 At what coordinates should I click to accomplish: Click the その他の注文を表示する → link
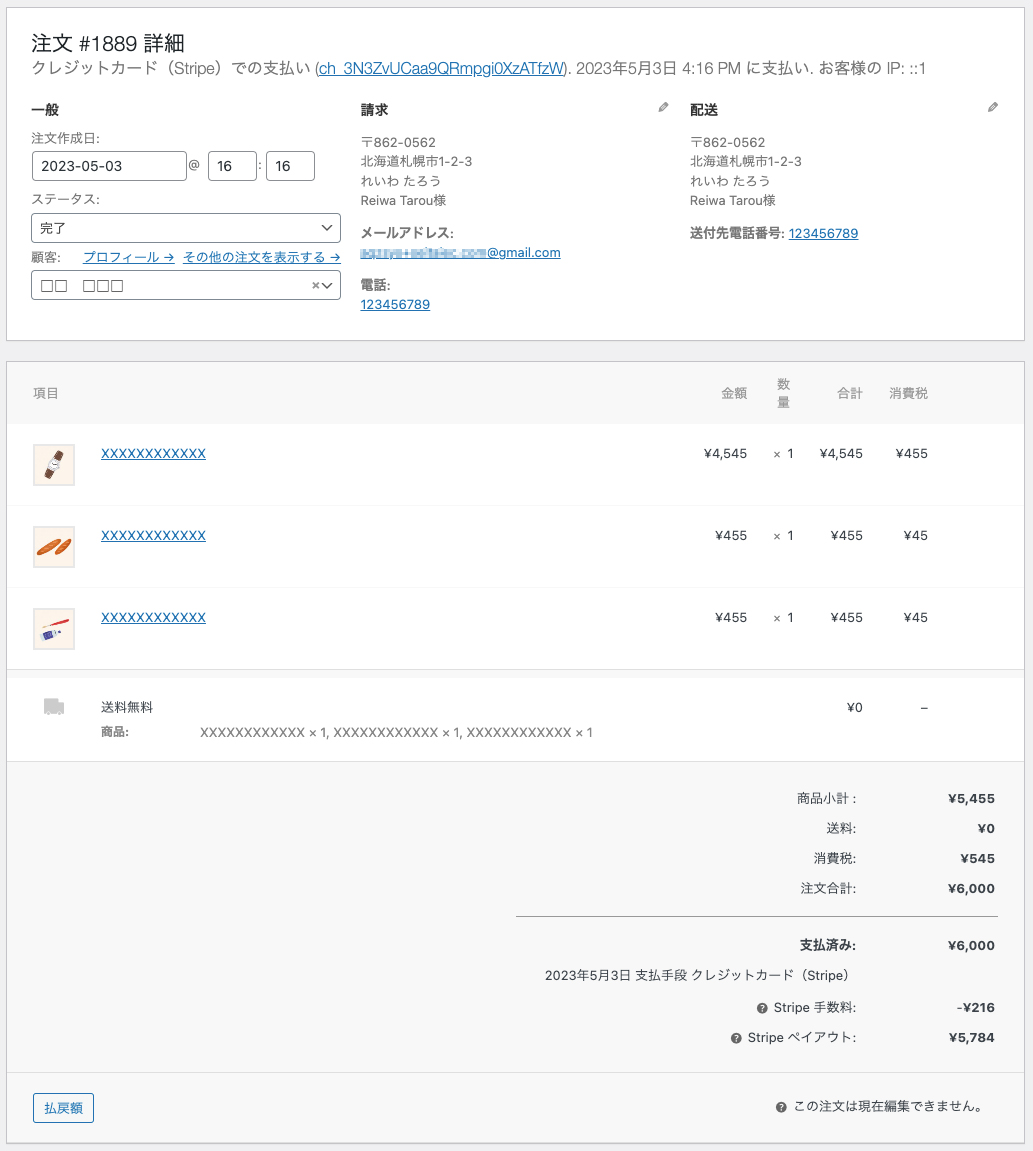261,257
